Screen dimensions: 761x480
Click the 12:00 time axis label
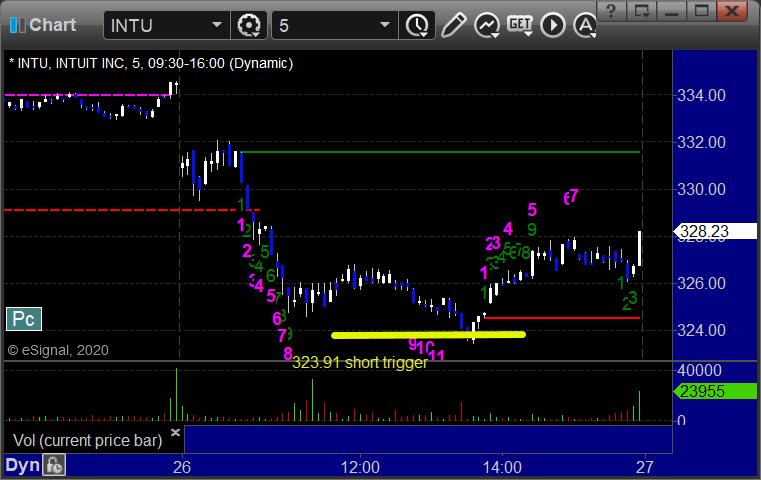360,467
